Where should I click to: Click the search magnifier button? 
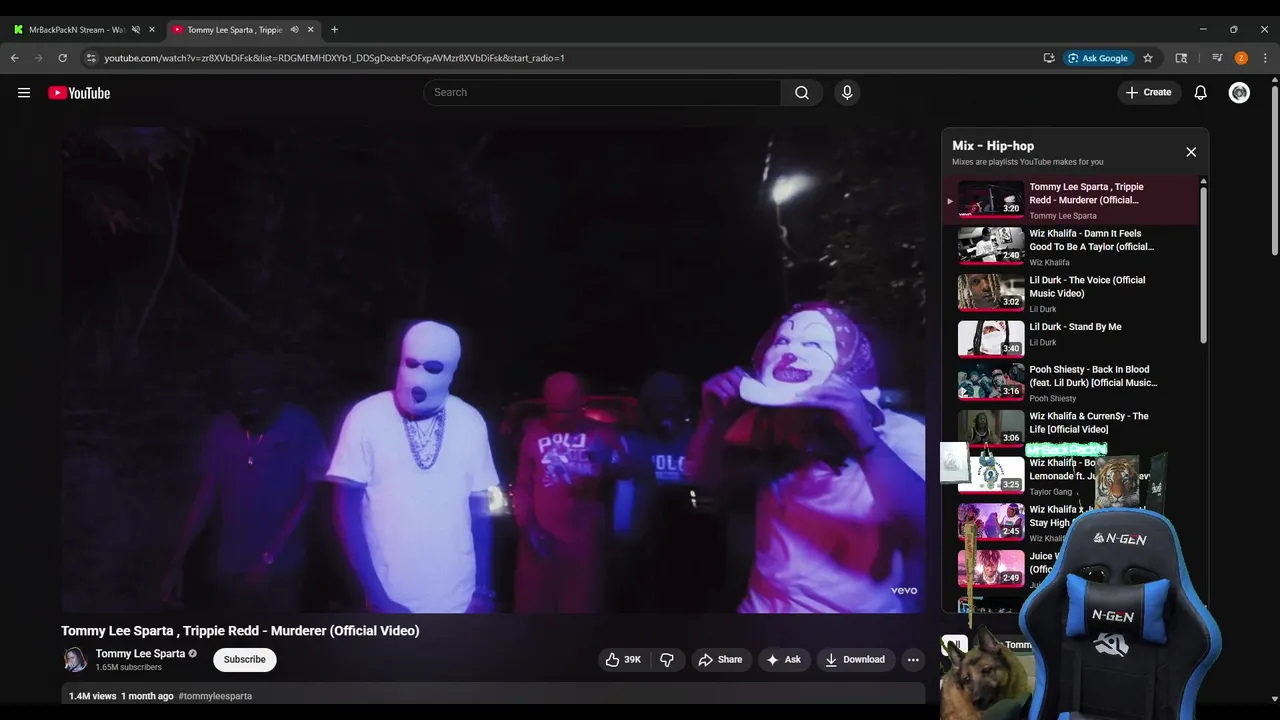click(x=802, y=93)
